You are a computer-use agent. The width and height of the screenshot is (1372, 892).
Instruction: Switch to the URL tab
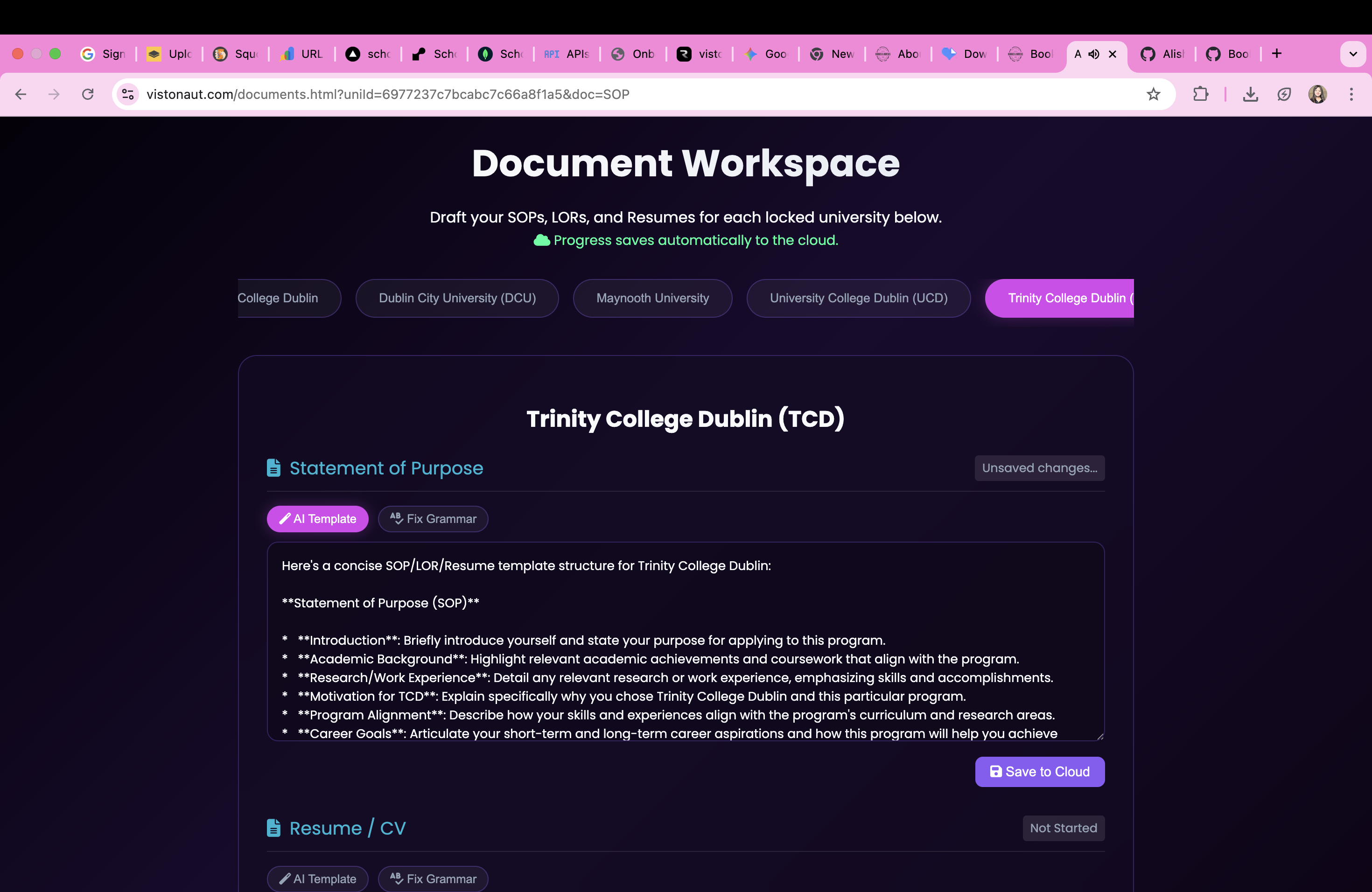tap(302, 54)
